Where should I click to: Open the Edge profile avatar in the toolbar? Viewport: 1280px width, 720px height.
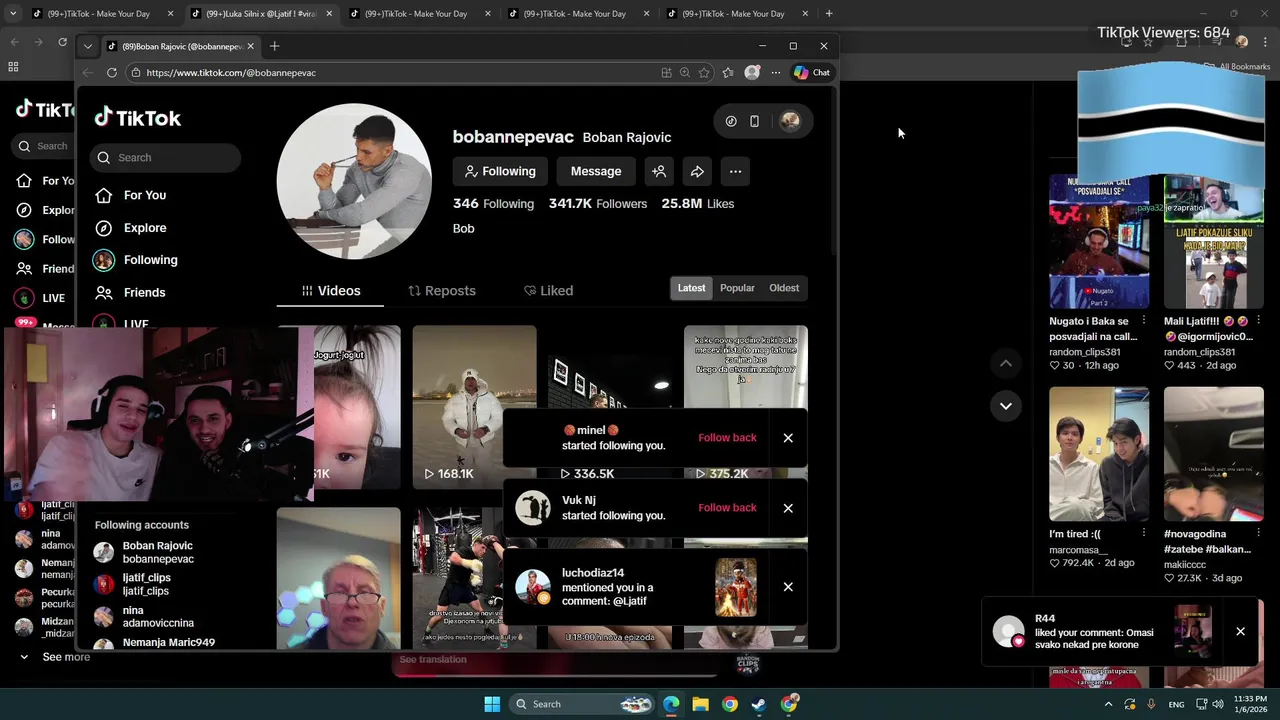pos(752,73)
